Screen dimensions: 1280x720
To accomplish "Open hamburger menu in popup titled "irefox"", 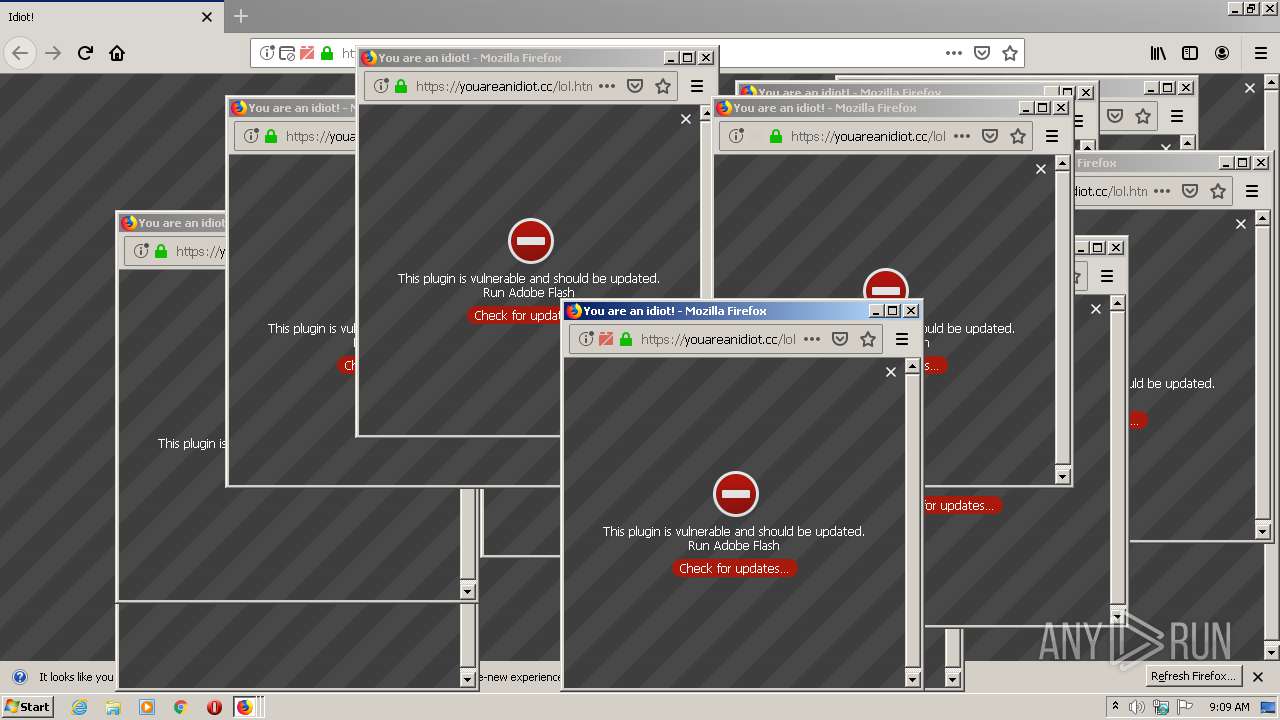I will click(1252, 191).
